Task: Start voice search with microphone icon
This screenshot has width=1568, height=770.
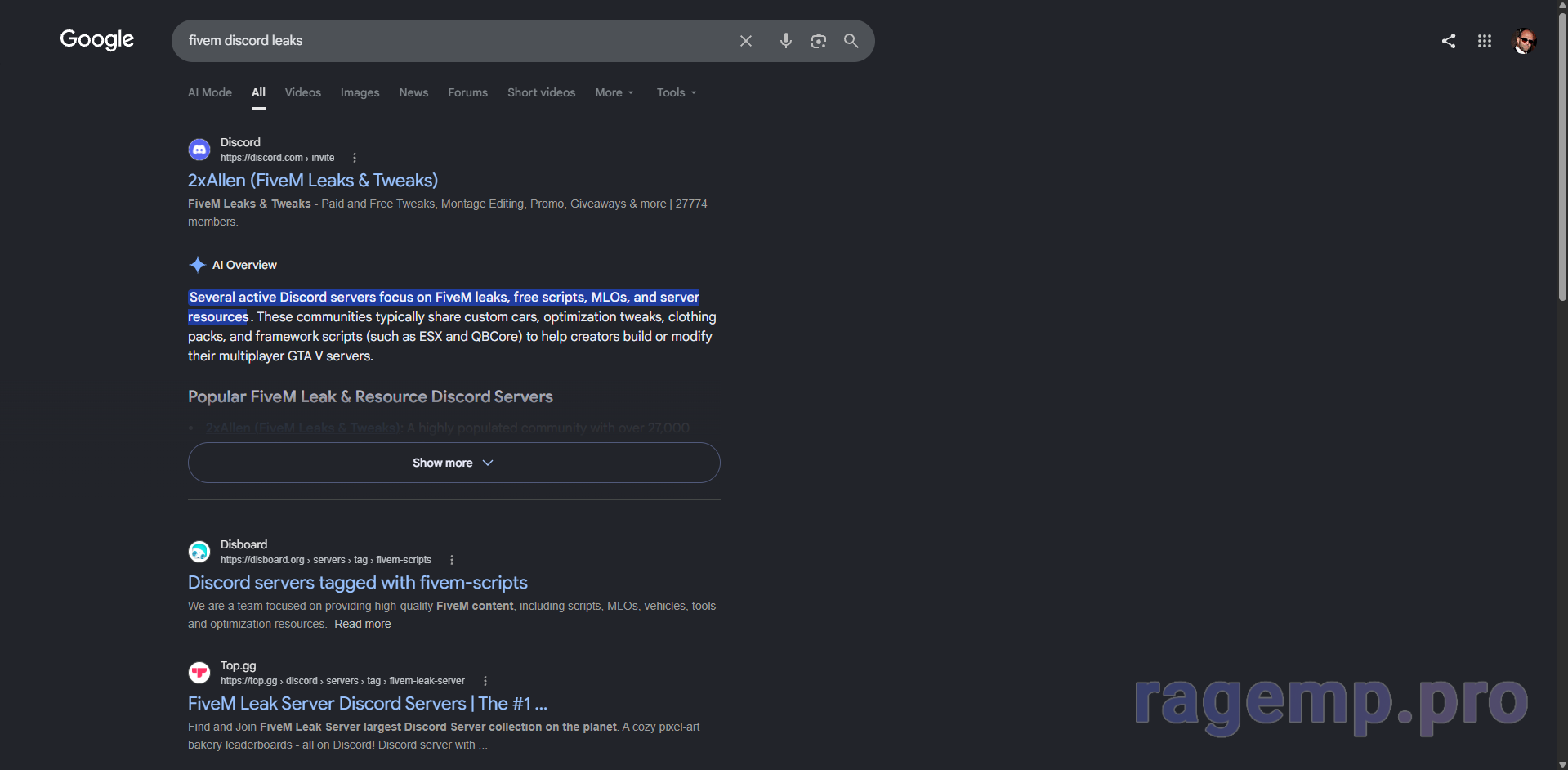Action: coord(785,41)
